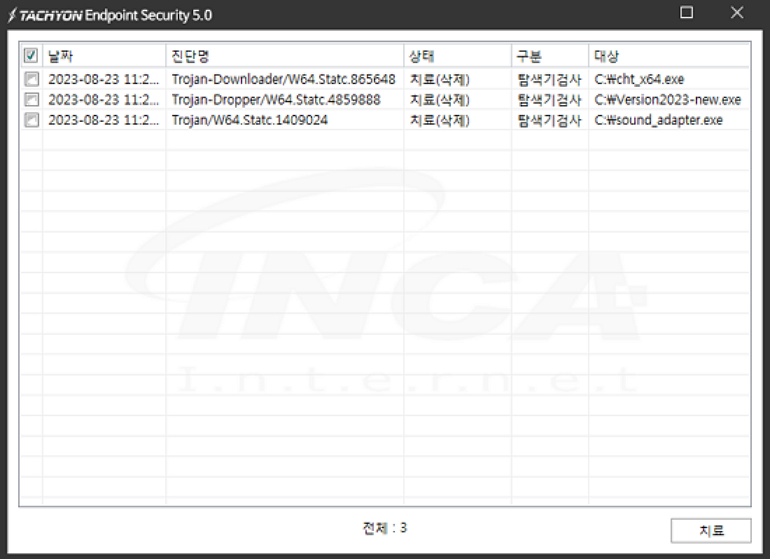This screenshot has height=559, width=770.
Task: Select Trojan-Dropper/W64.Statc.4859888 entry
Action: pos(276,100)
